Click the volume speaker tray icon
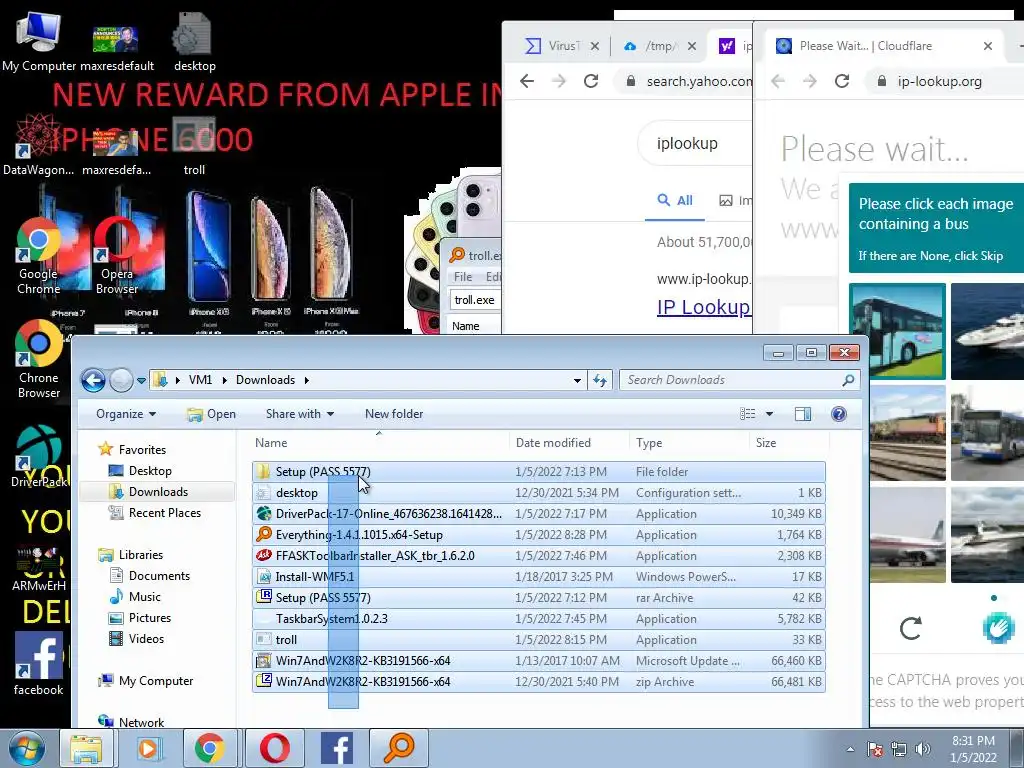The height and width of the screenshot is (768, 1024). (x=922, y=749)
